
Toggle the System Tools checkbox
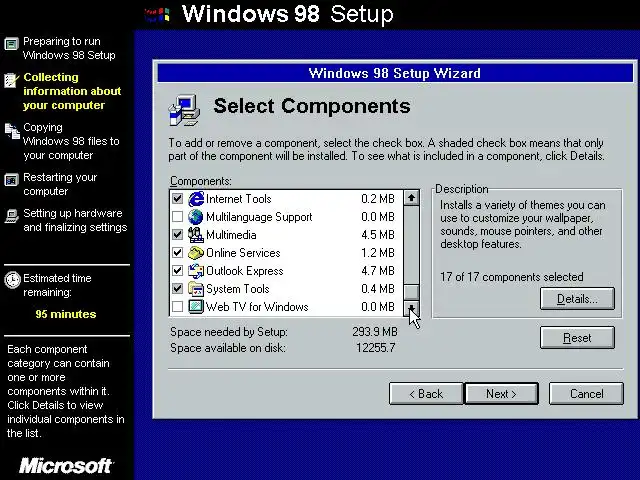(x=177, y=289)
